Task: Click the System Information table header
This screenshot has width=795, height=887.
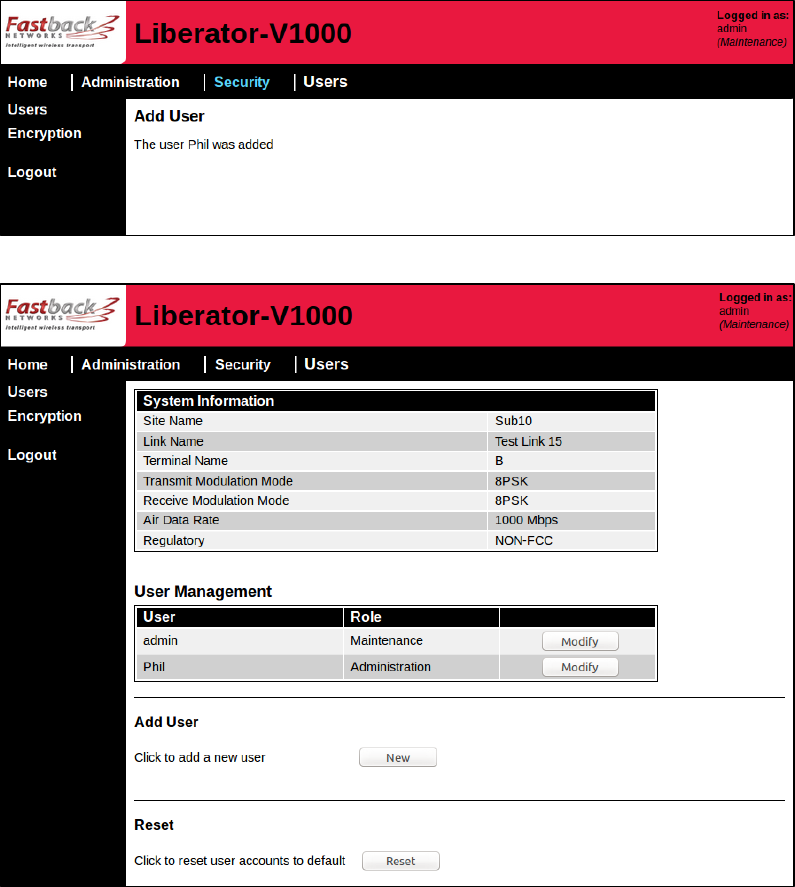Action: [396, 401]
